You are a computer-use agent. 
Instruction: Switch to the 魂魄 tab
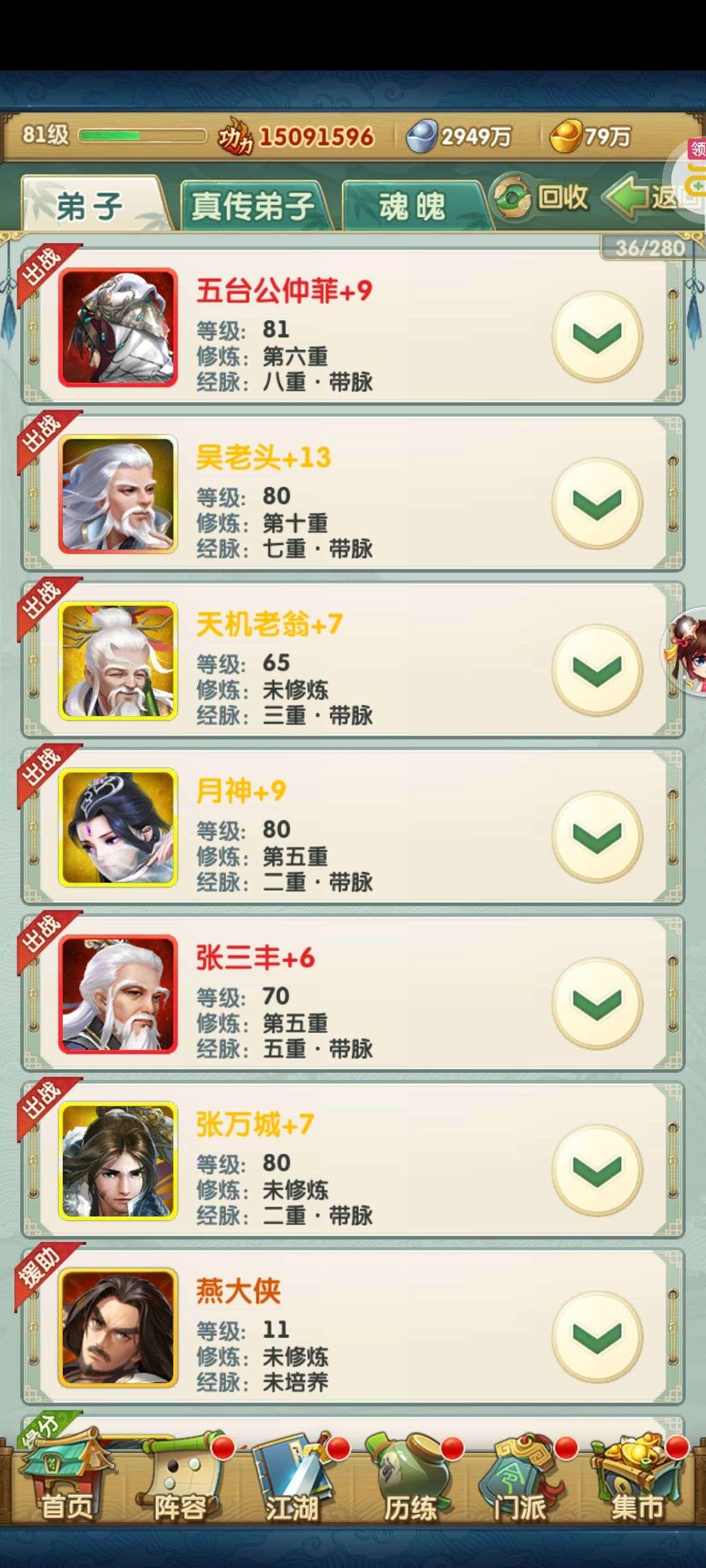(x=412, y=205)
